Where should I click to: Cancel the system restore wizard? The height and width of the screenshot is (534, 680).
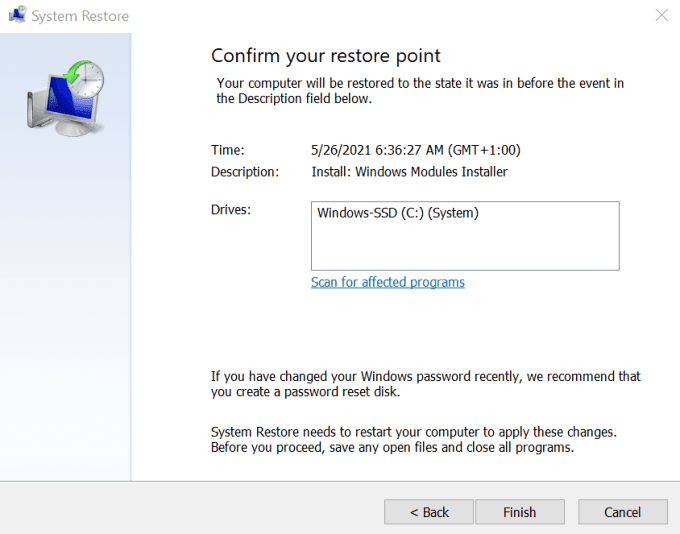click(x=622, y=512)
